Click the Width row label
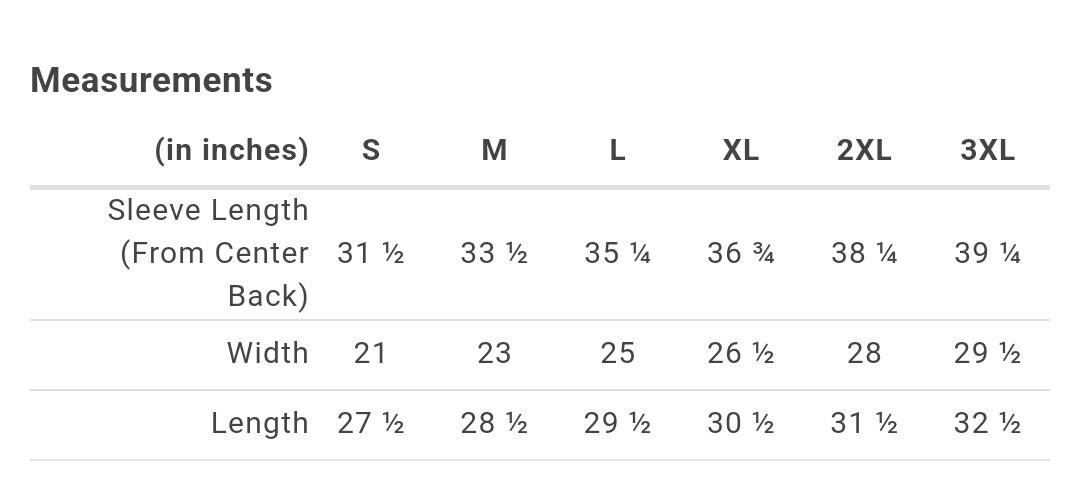This screenshot has height=485, width=1080. tap(268, 353)
